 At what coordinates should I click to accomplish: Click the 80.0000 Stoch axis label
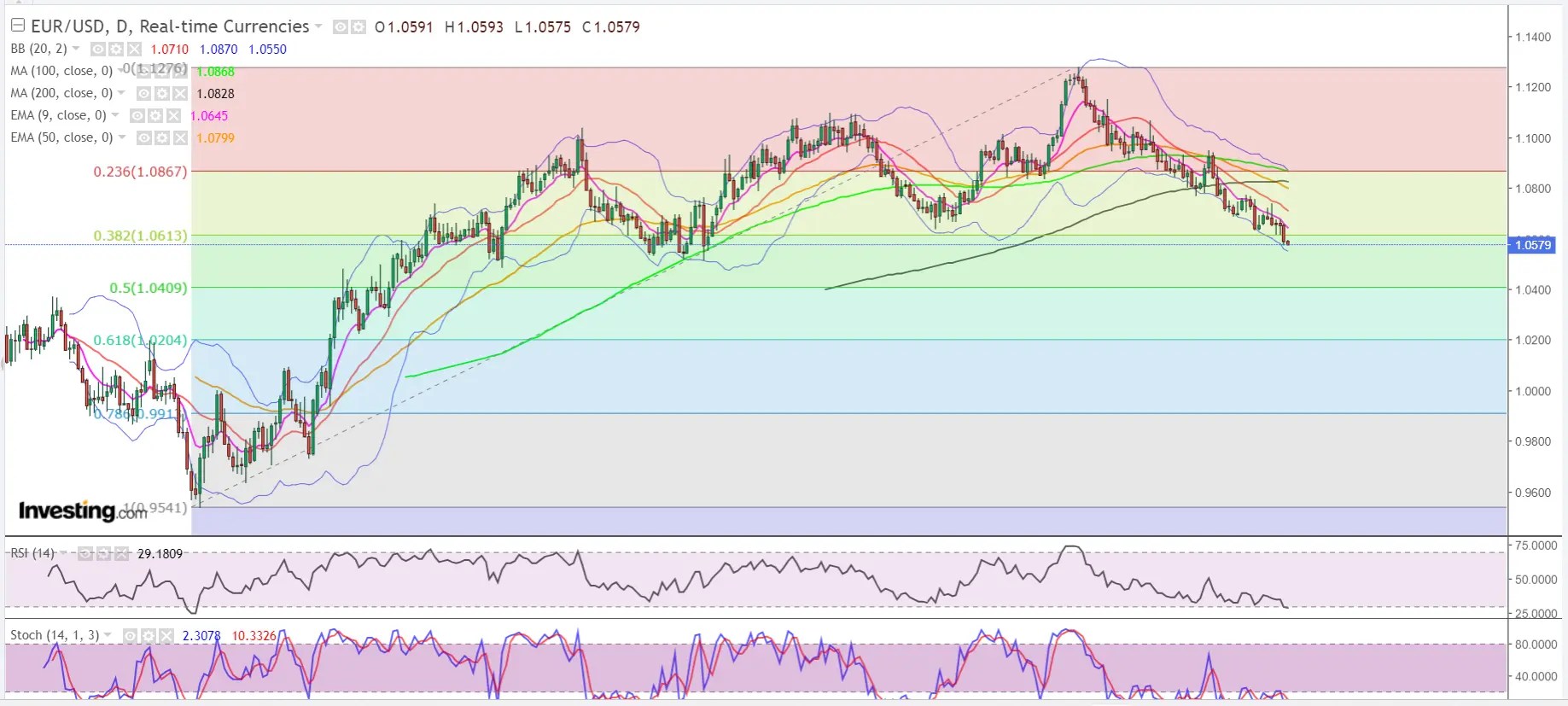click(1536, 644)
